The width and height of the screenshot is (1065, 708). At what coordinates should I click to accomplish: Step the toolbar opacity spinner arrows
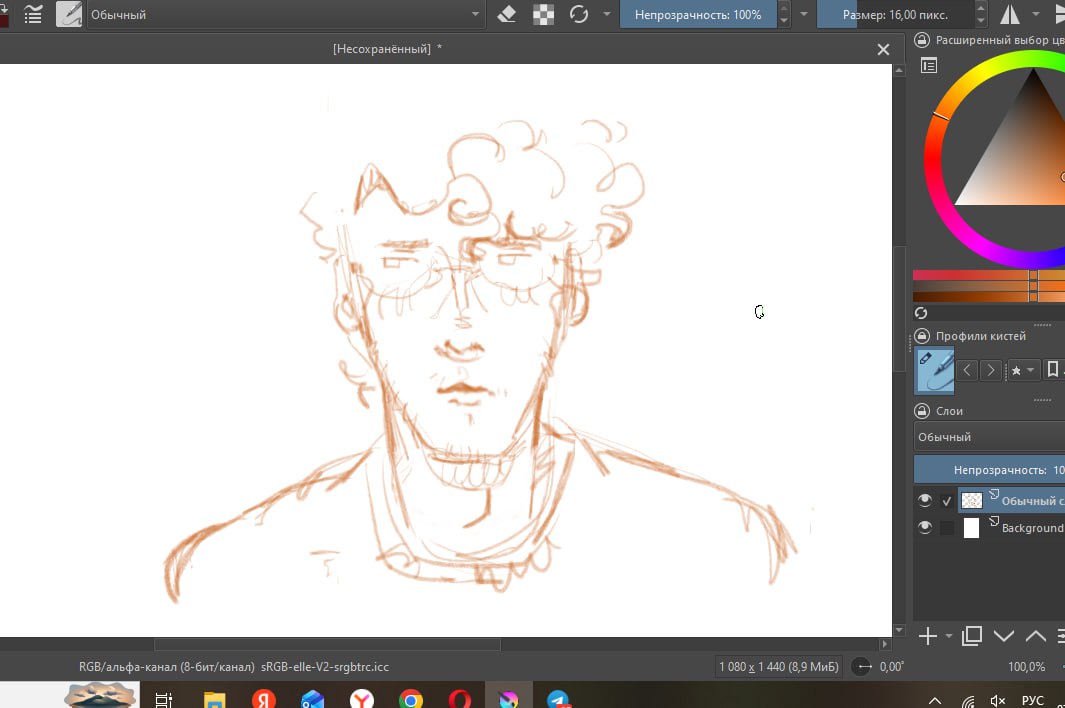[784, 14]
